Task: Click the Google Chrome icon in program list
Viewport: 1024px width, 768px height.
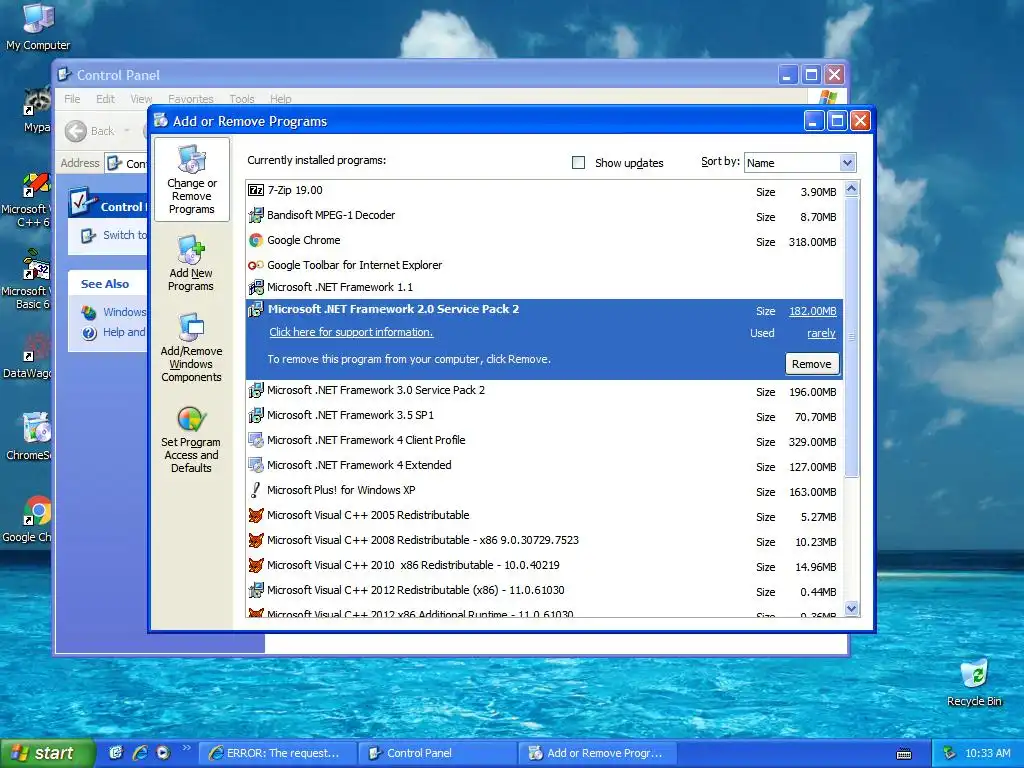Action: (x=256, y=240)
